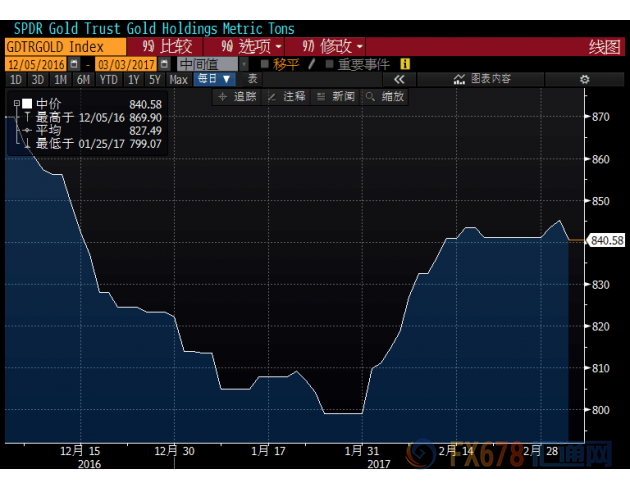Select 1D time range

coord(16,80)
